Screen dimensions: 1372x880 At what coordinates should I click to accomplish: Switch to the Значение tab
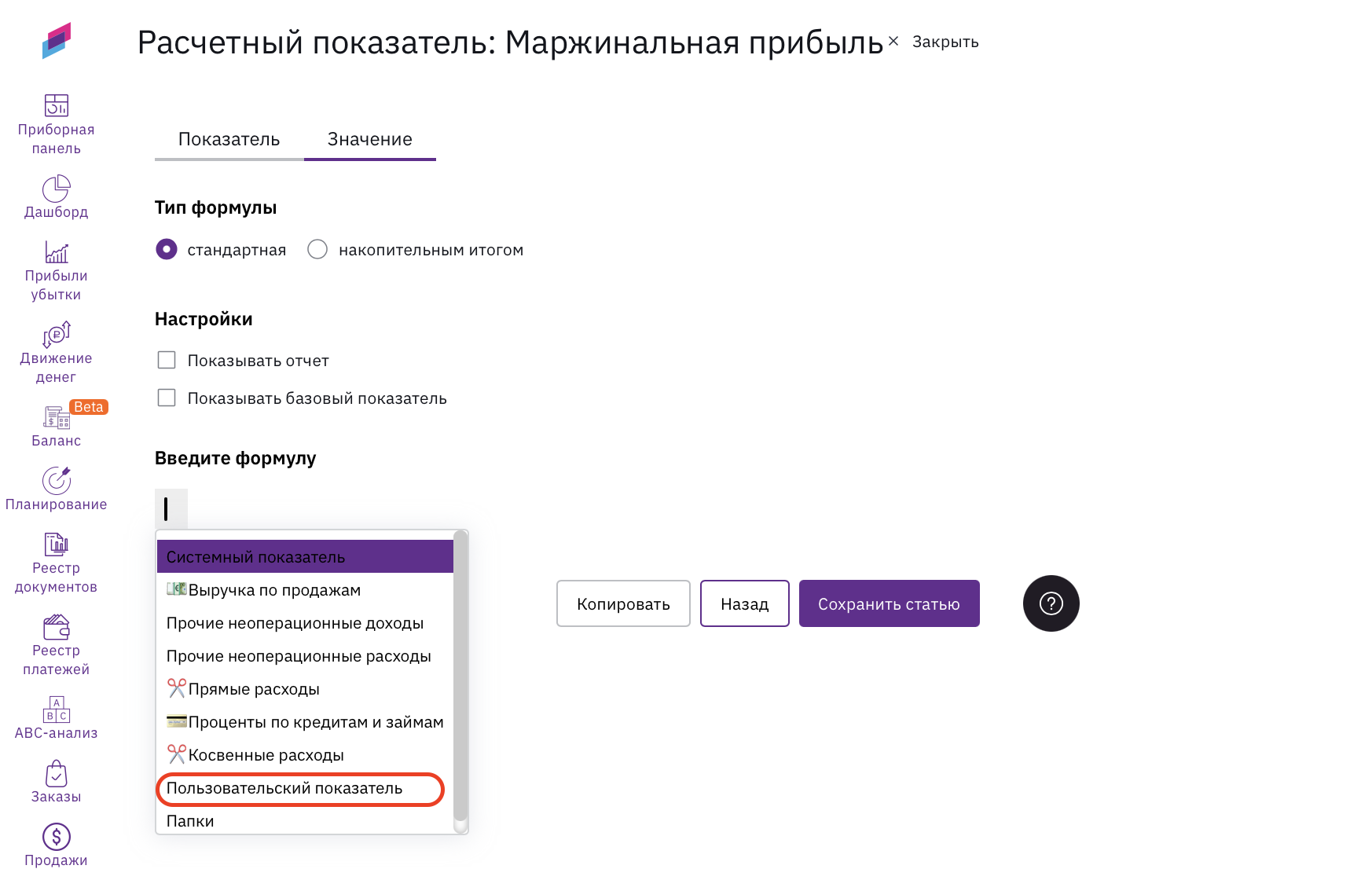point(370,140)
